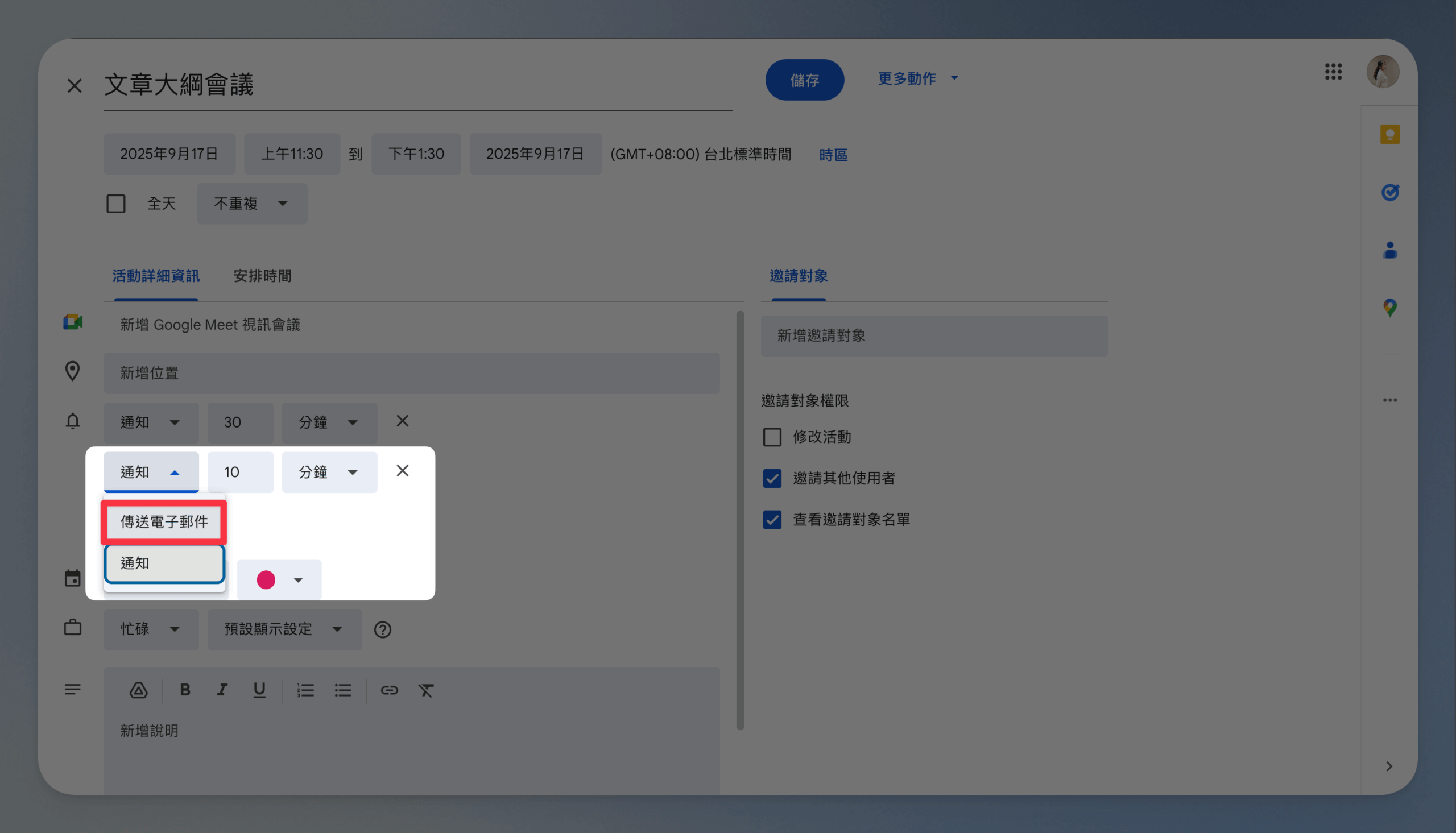Click the 儲存 save button
The height and width of the screenshot is (833, 1456).
tap(804, 80)
